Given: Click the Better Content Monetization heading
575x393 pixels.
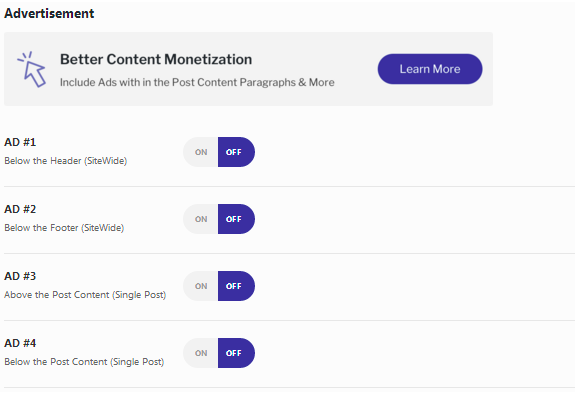Looking at the screenshot, I should pos(156,59).
